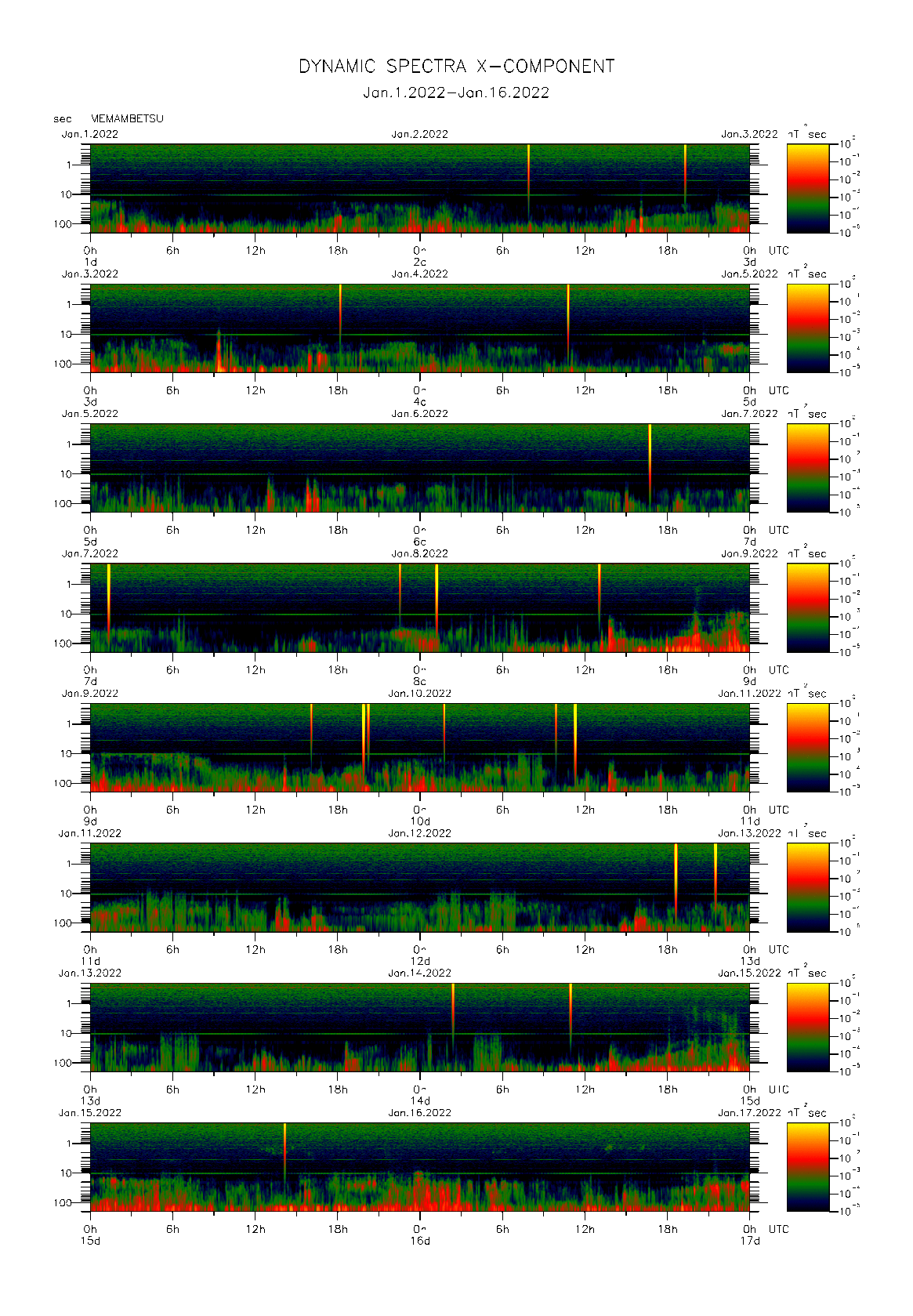
Task: Click the station name MEMAMBETSU
Action: [127, 119]
